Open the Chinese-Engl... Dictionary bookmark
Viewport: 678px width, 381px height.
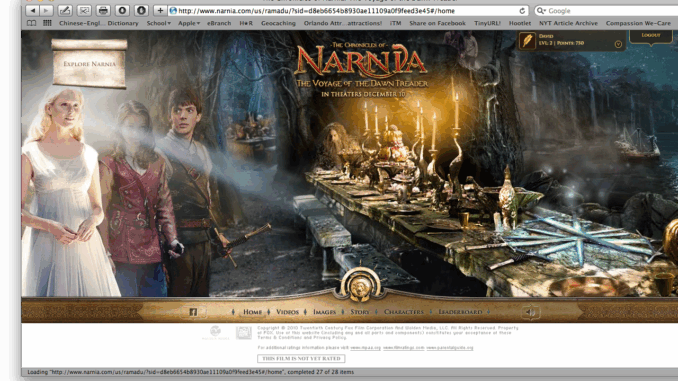click(99, 23)
